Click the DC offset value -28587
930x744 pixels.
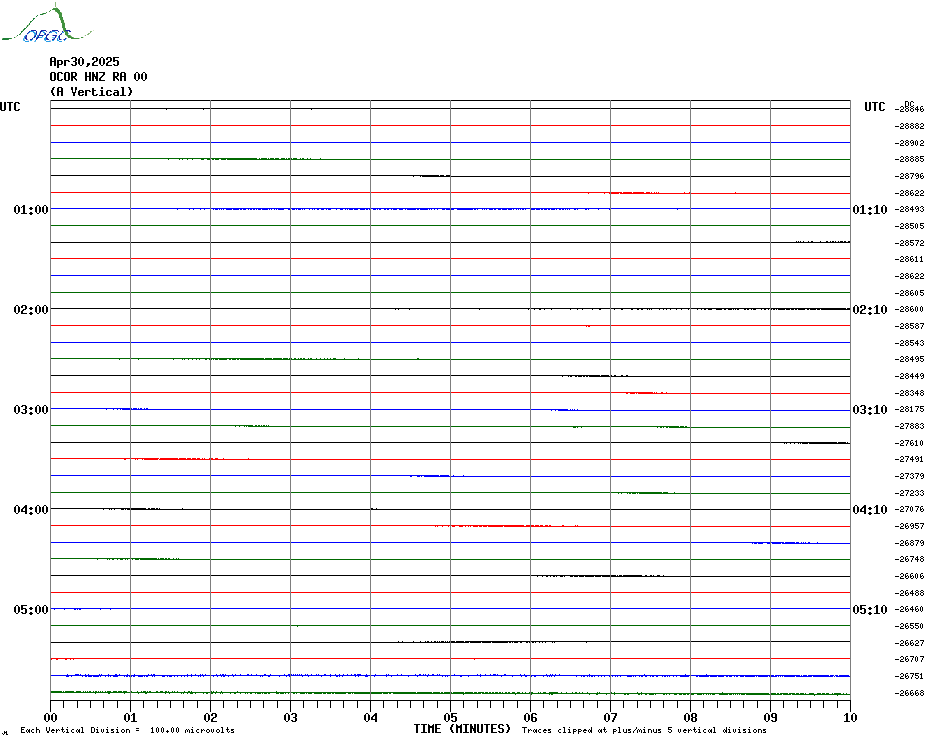pos(909,326)
